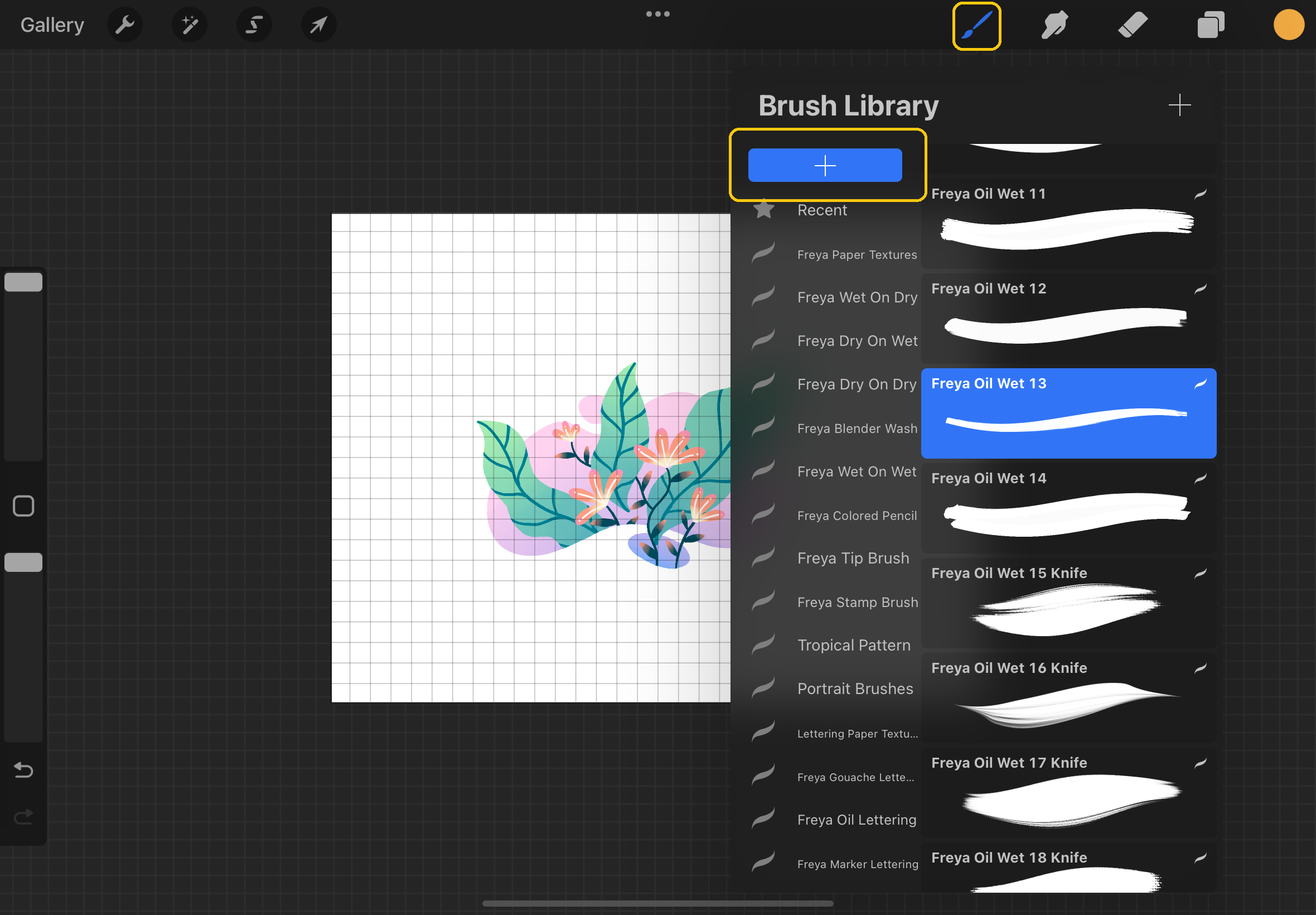
Task: Open canvas options via the three dots
Action: click(x=657, y=13)
